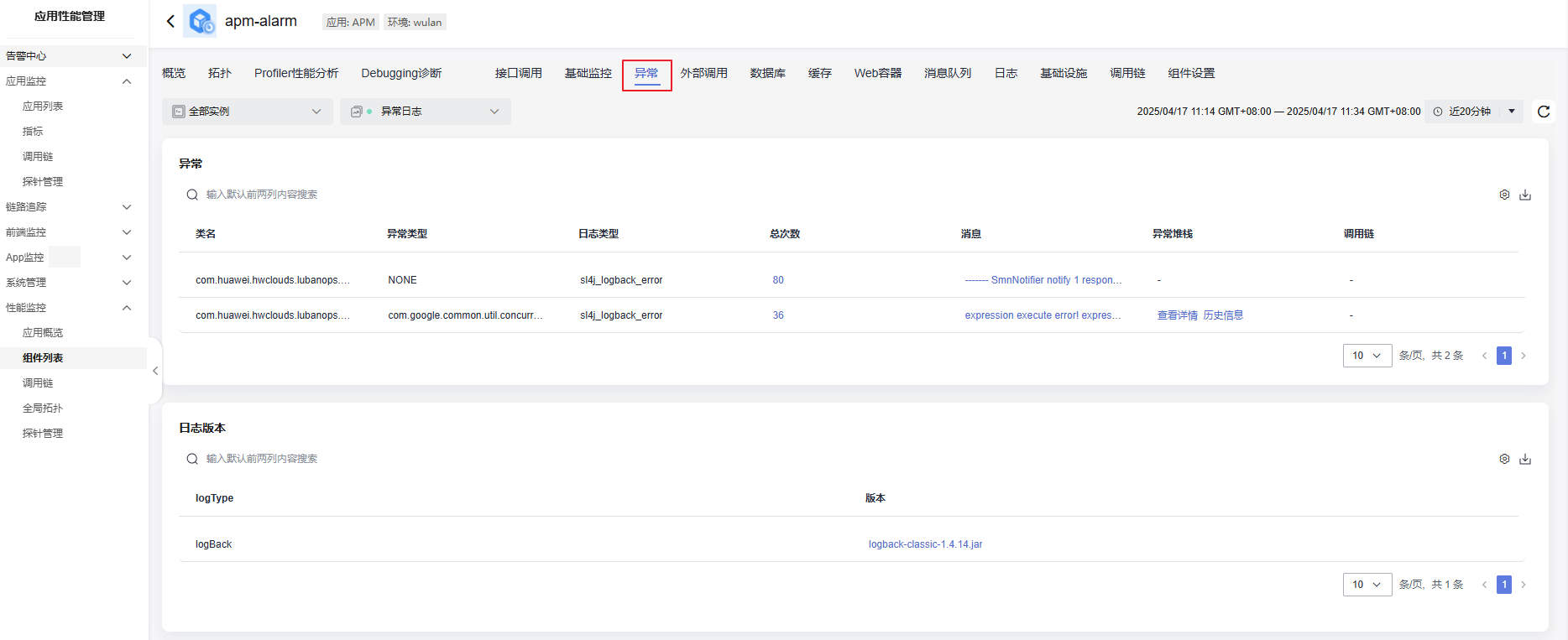Switch to the 基础监控 tab

click(x=588, y=74)
